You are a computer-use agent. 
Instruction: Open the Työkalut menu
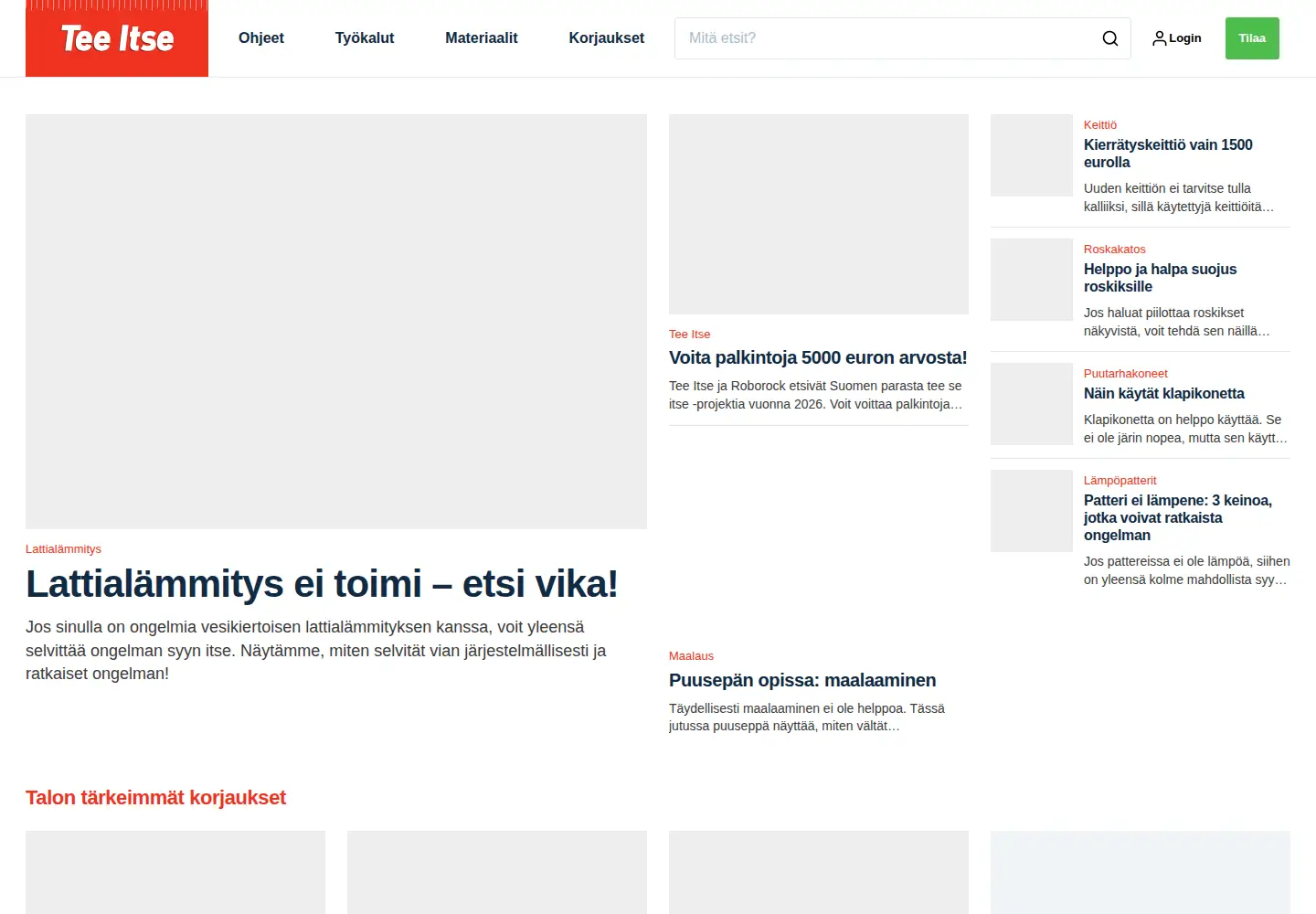point(365,38)
